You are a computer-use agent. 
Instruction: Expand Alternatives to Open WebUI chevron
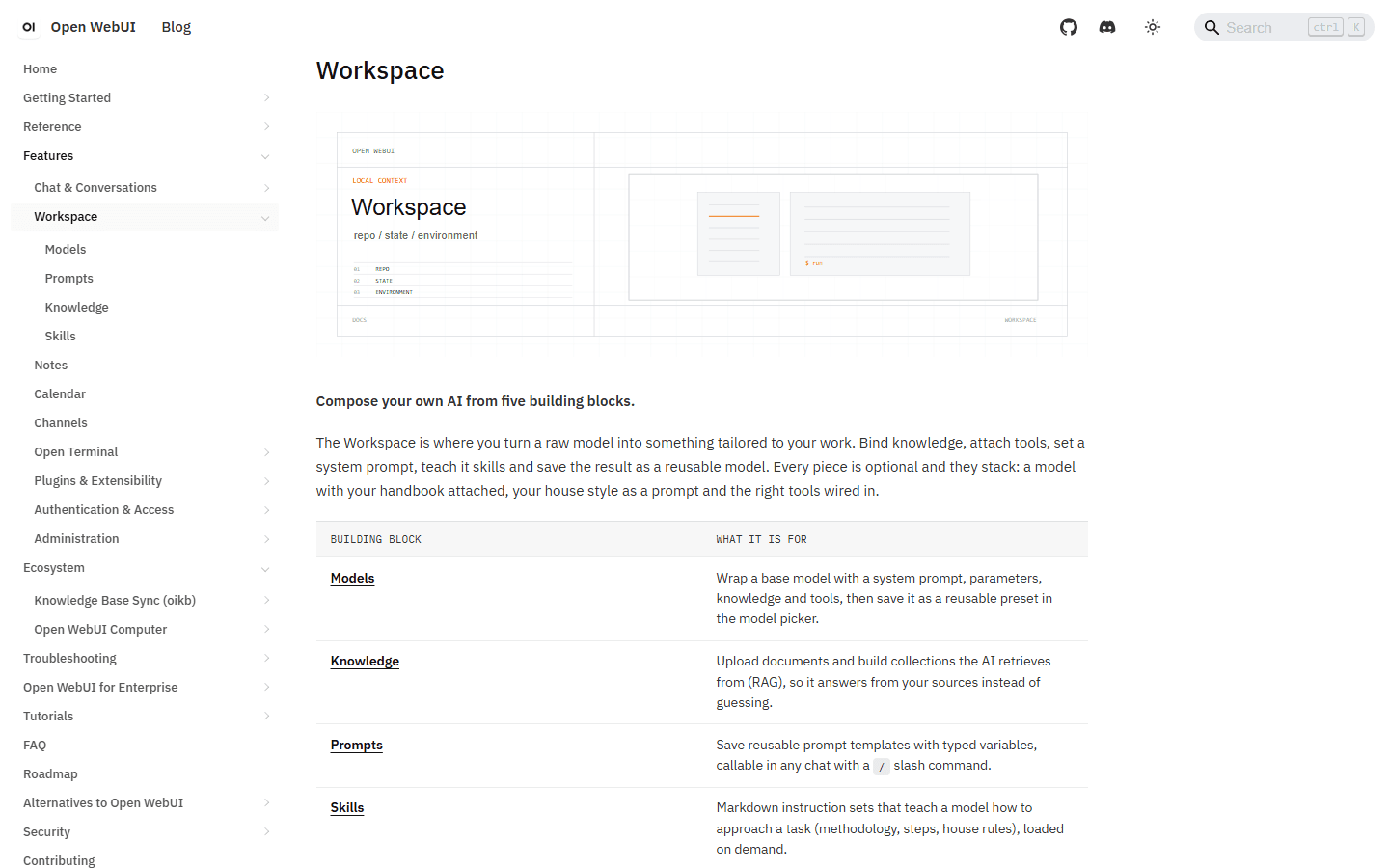pyautogui.click(x=266, y=802)
